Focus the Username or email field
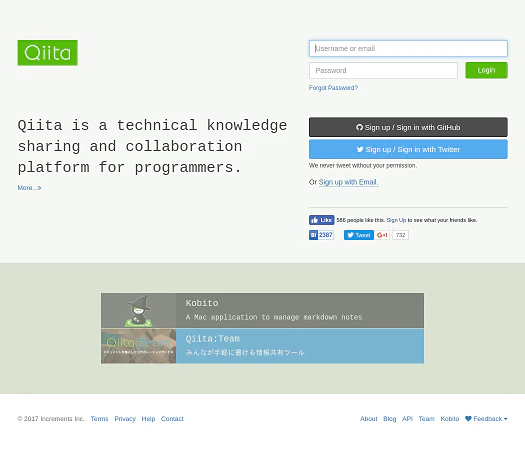This screenshot has height=467, width=525. pyautogui.click(x=408, y=49)
